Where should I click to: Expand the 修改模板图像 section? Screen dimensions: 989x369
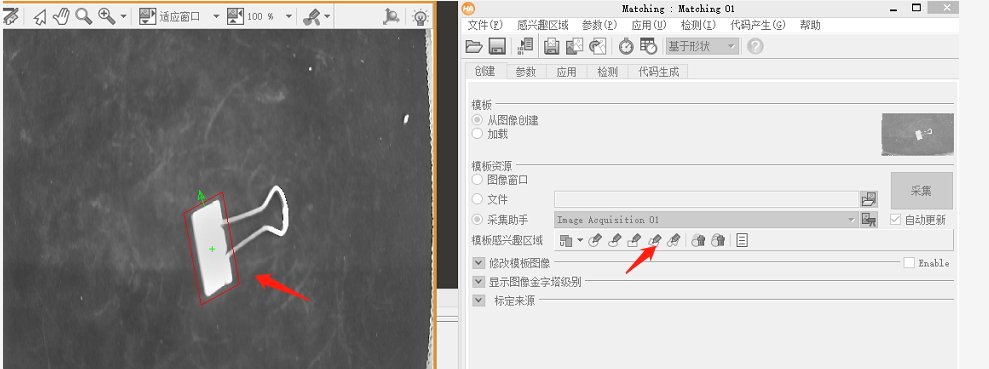point(478,262)
